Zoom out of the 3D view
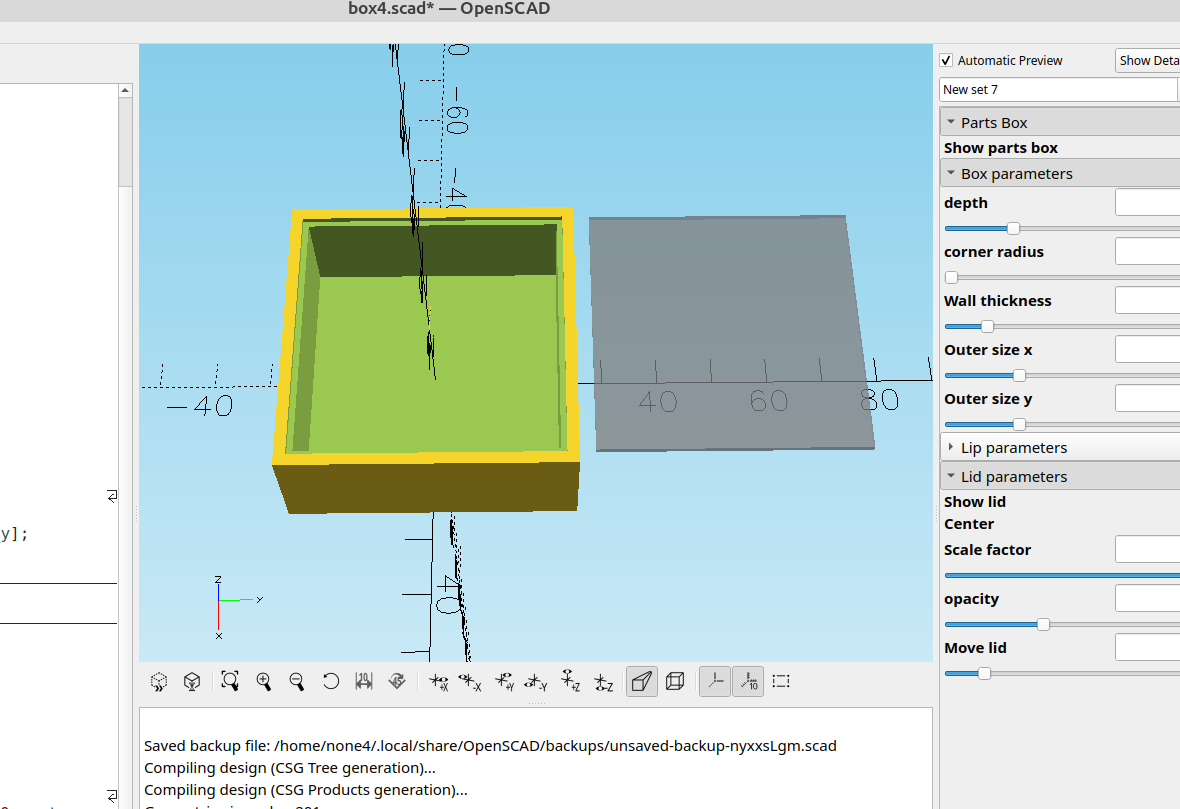This screenshot has height=809, width=1180. tap(297, 681)
